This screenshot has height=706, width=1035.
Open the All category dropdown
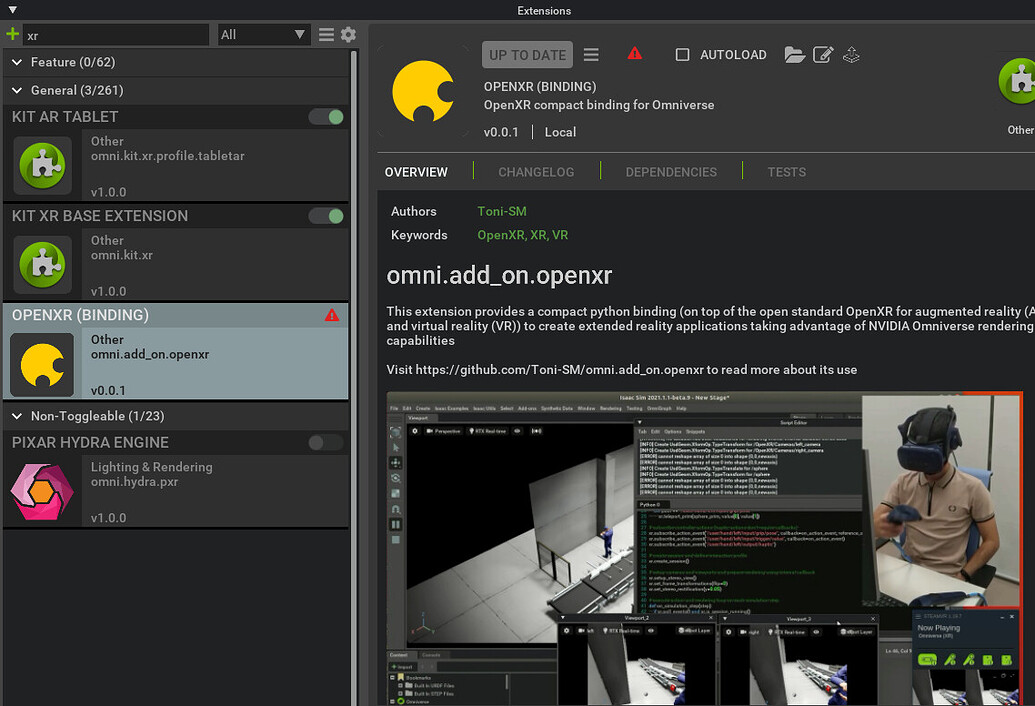pos(262,33)
